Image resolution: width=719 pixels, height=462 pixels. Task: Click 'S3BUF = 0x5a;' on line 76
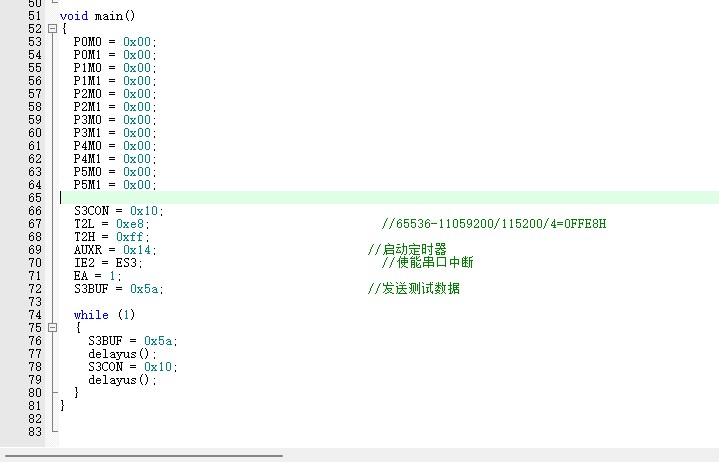(133, 341)
